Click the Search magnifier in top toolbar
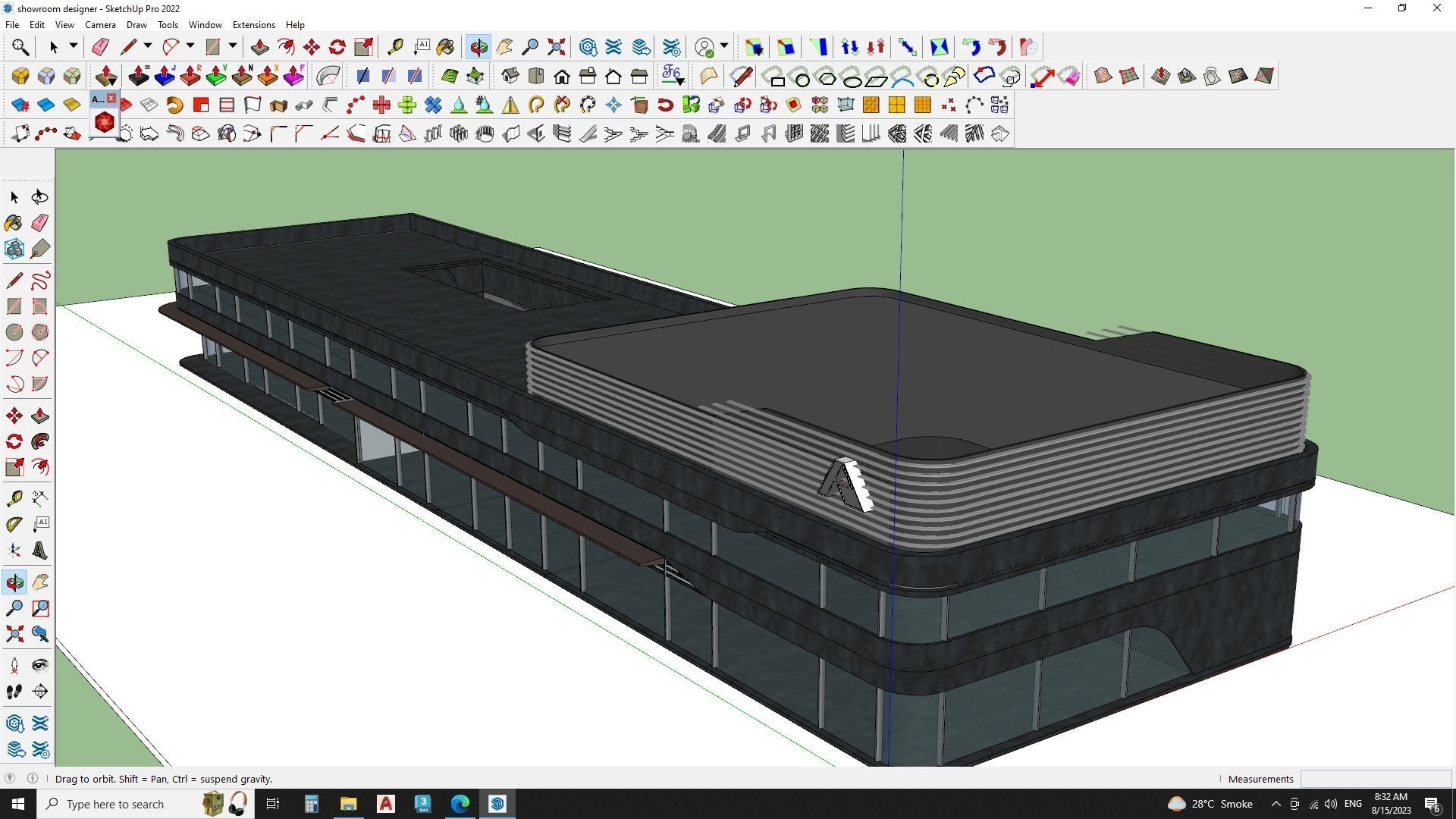The width and height of the screenshot is (1456, 819). [x=20, y=47]
